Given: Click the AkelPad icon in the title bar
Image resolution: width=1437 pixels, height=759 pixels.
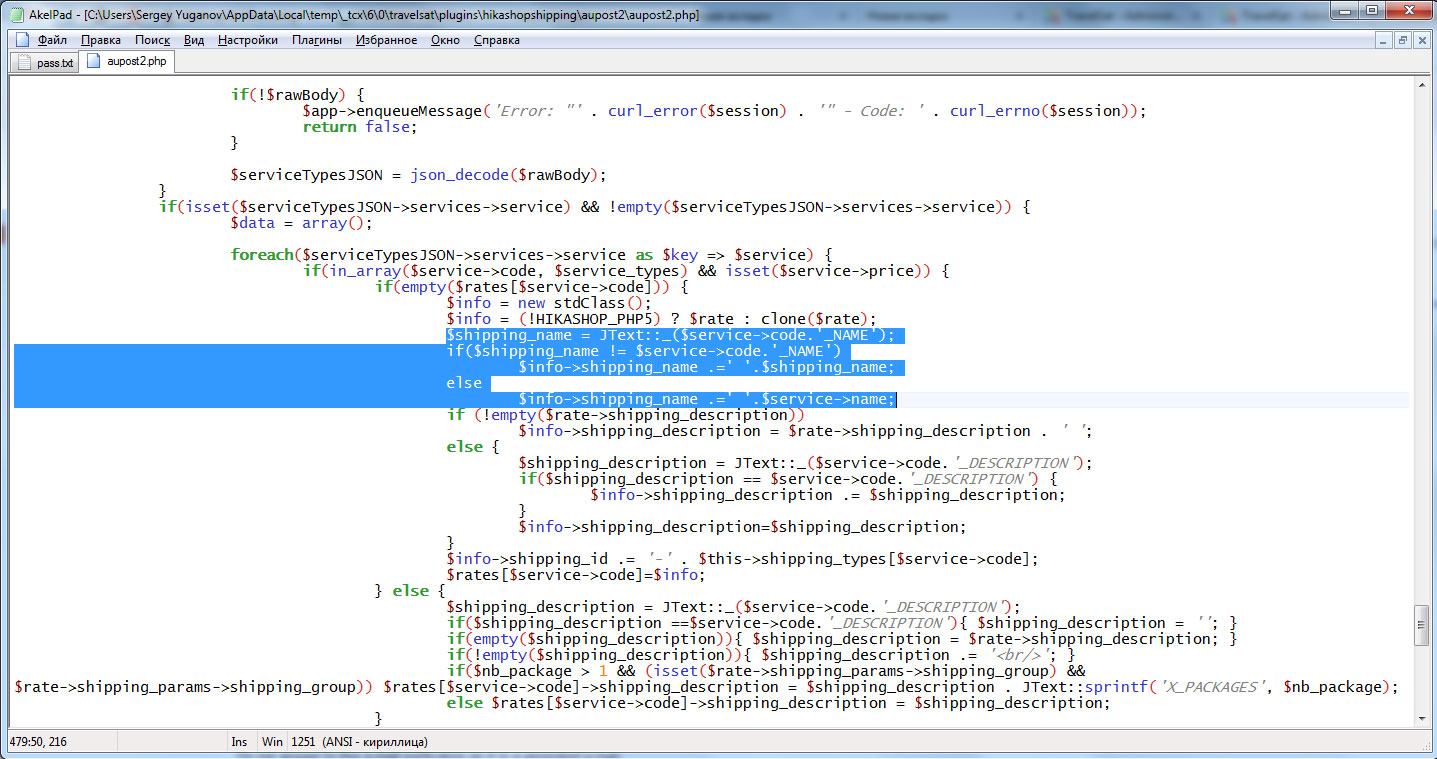Looking at the screenshot, I should [x=16, y=15].
